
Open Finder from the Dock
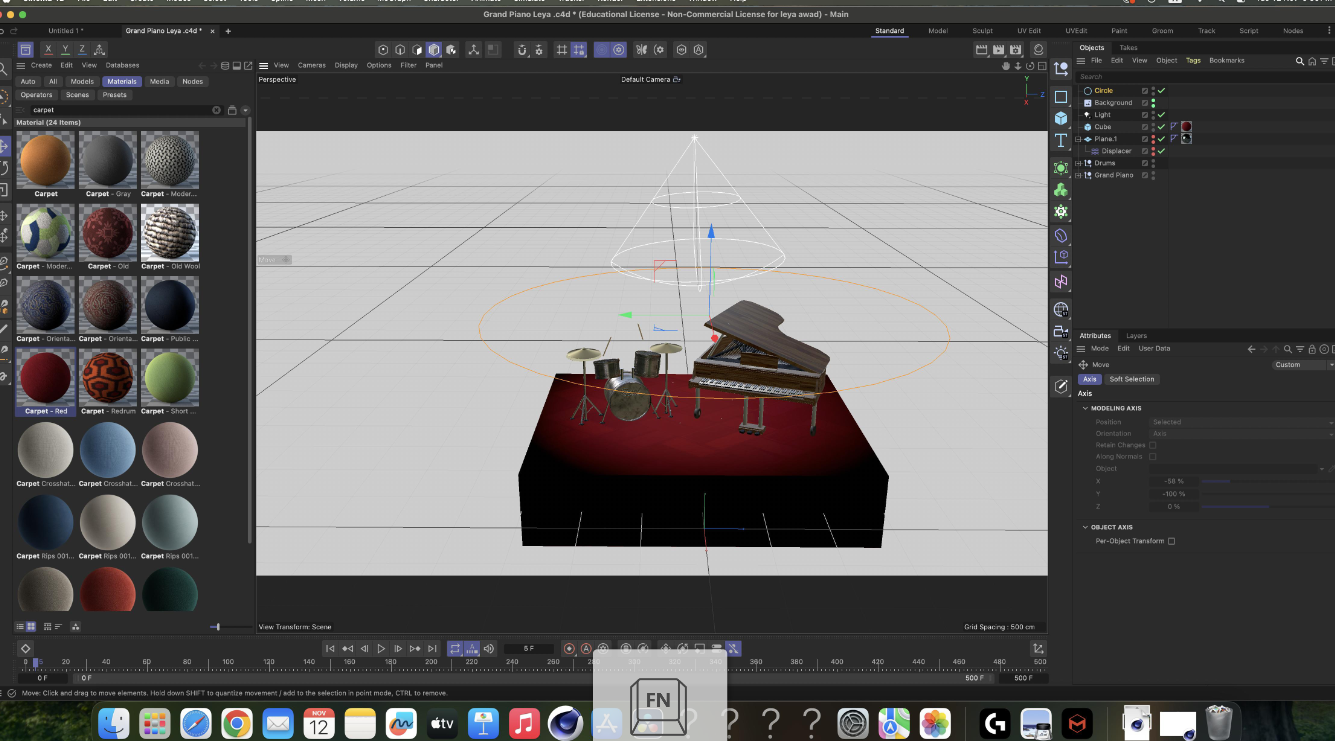coord(114,722)
